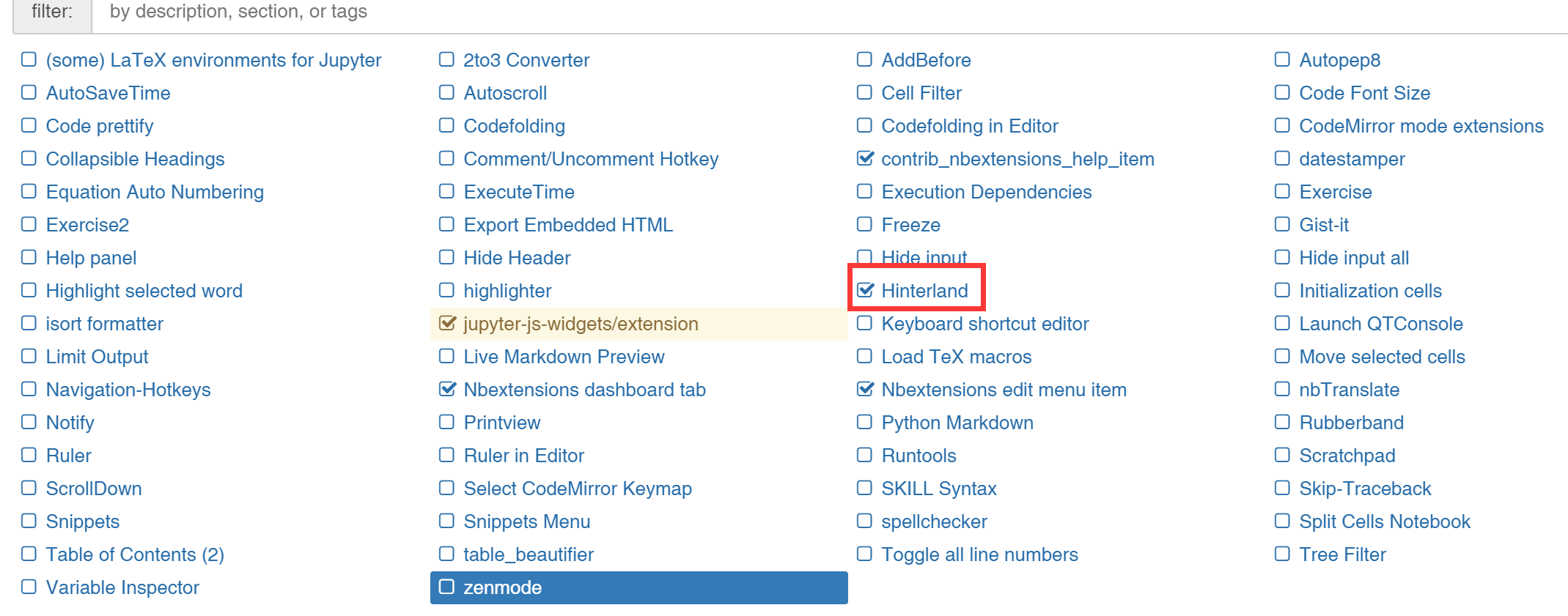Viewport: 1568px width, 616px height.
Task: Open the spellchecker extension link
Action: point(934,522)
